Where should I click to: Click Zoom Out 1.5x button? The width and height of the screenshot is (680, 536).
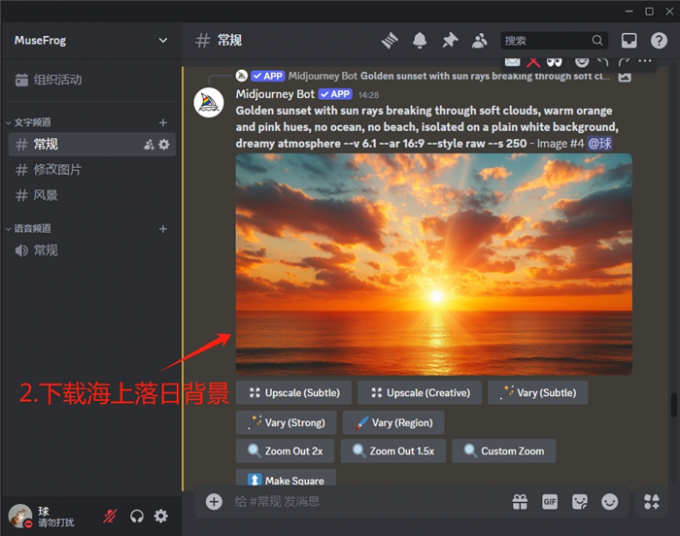pos(393,451)
